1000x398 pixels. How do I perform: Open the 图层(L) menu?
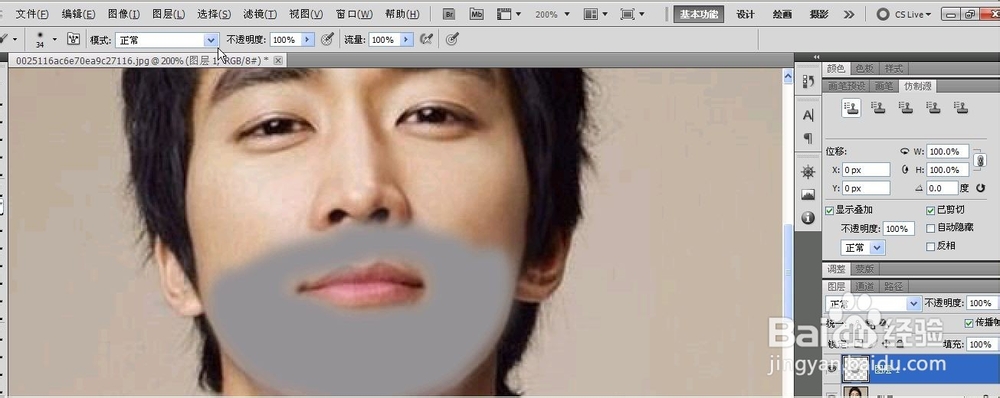pyautogui.click(x=169, y=14)
